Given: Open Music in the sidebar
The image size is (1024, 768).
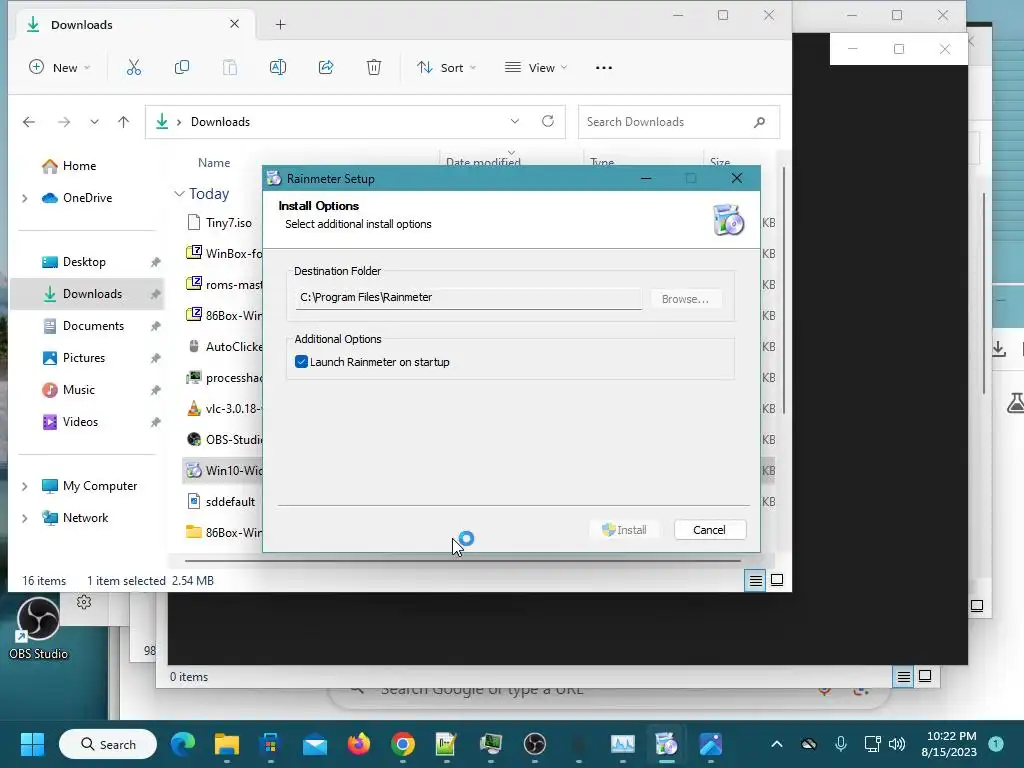Looking at the screenshot, I should click(x=78, y=390).
